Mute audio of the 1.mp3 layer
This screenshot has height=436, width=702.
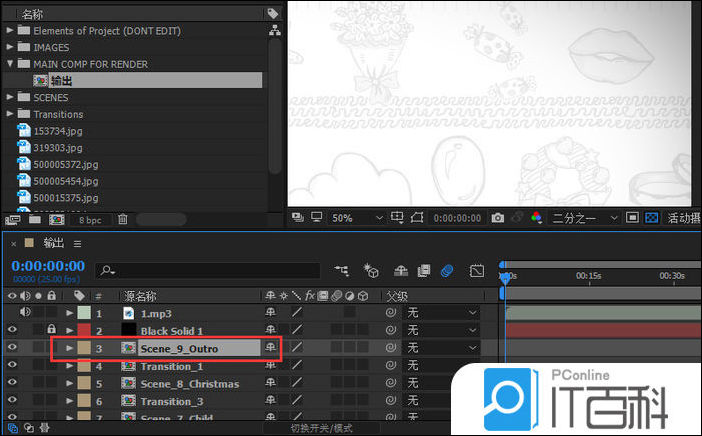[x=25, y=313]
